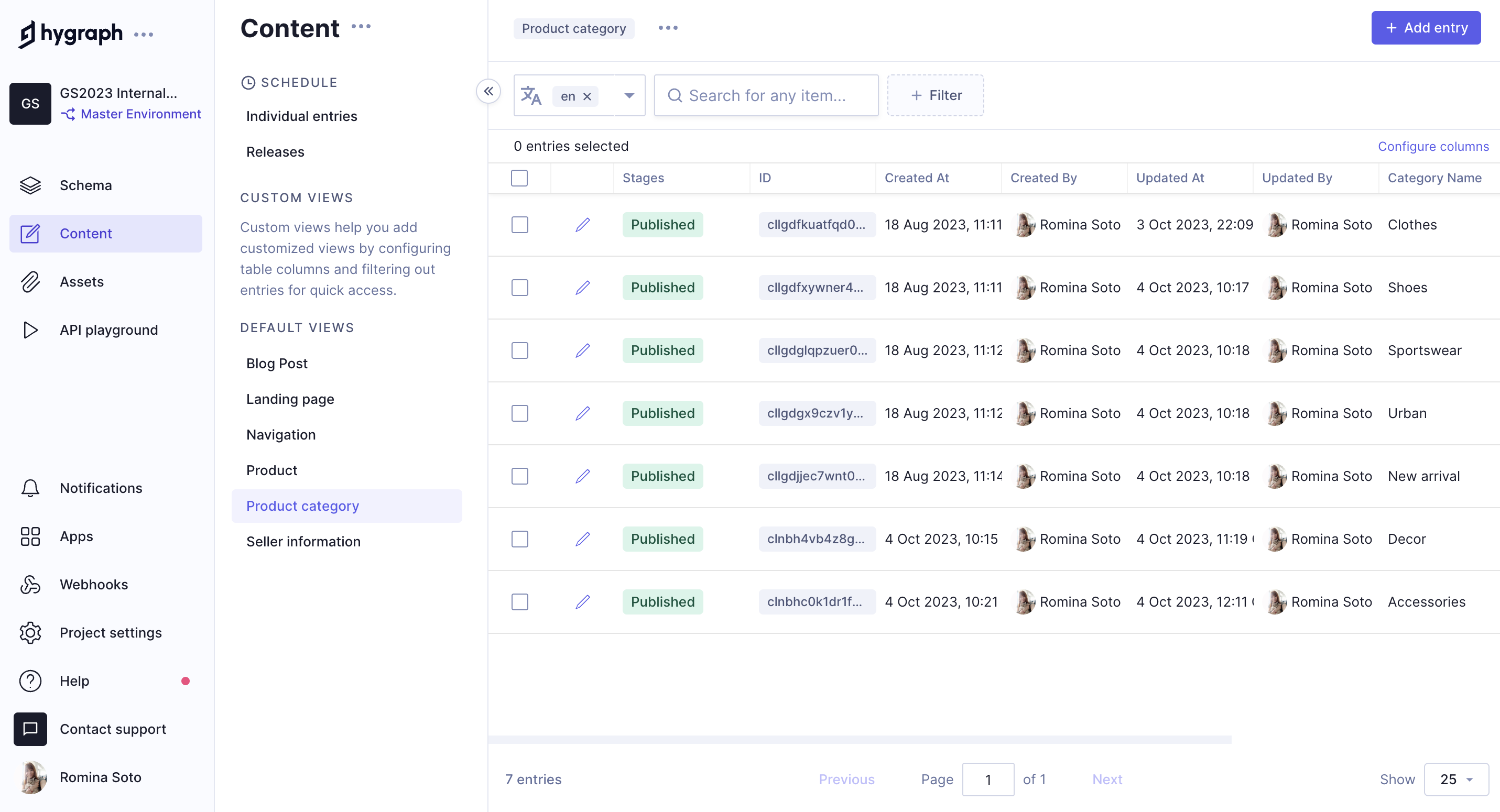Click the Schema navigation icon
Screen dimensions: 1500x812
click(x=29, y=185)
